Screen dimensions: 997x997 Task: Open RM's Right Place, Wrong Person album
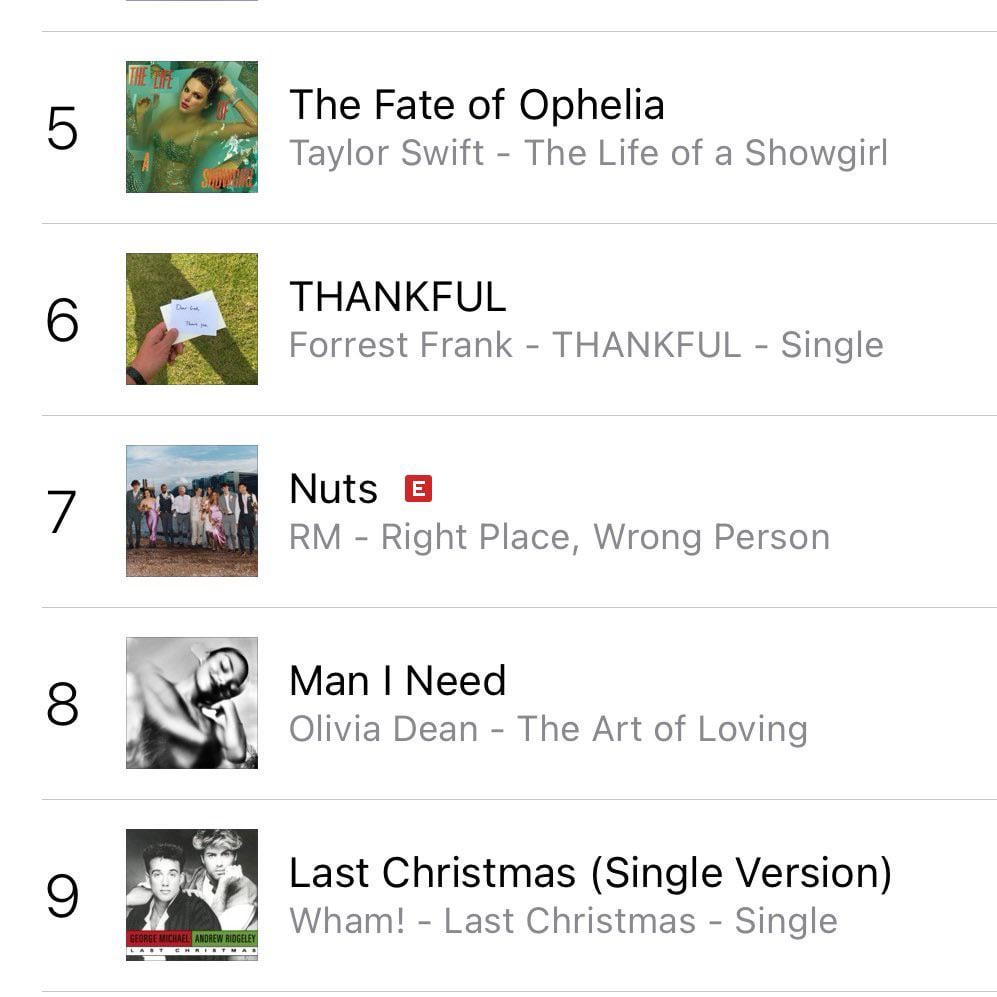560,537
